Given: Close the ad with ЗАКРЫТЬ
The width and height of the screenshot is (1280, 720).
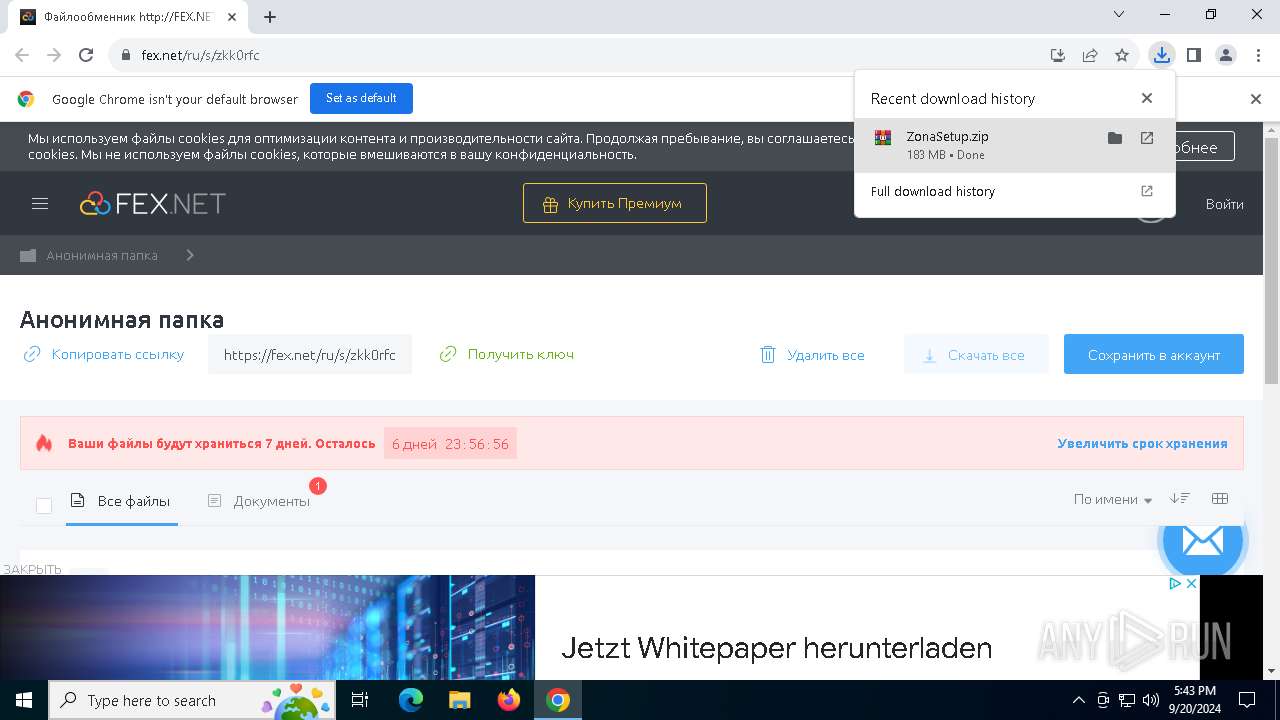Looking at the screenshot, I should coord(32,569).
